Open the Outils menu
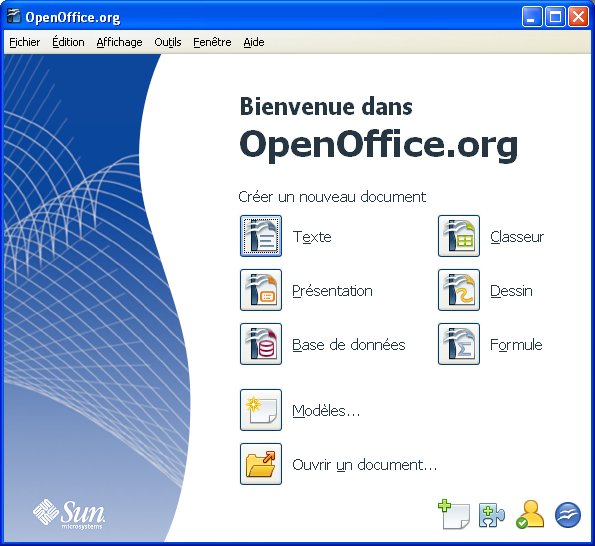 [x=168, y=42]
